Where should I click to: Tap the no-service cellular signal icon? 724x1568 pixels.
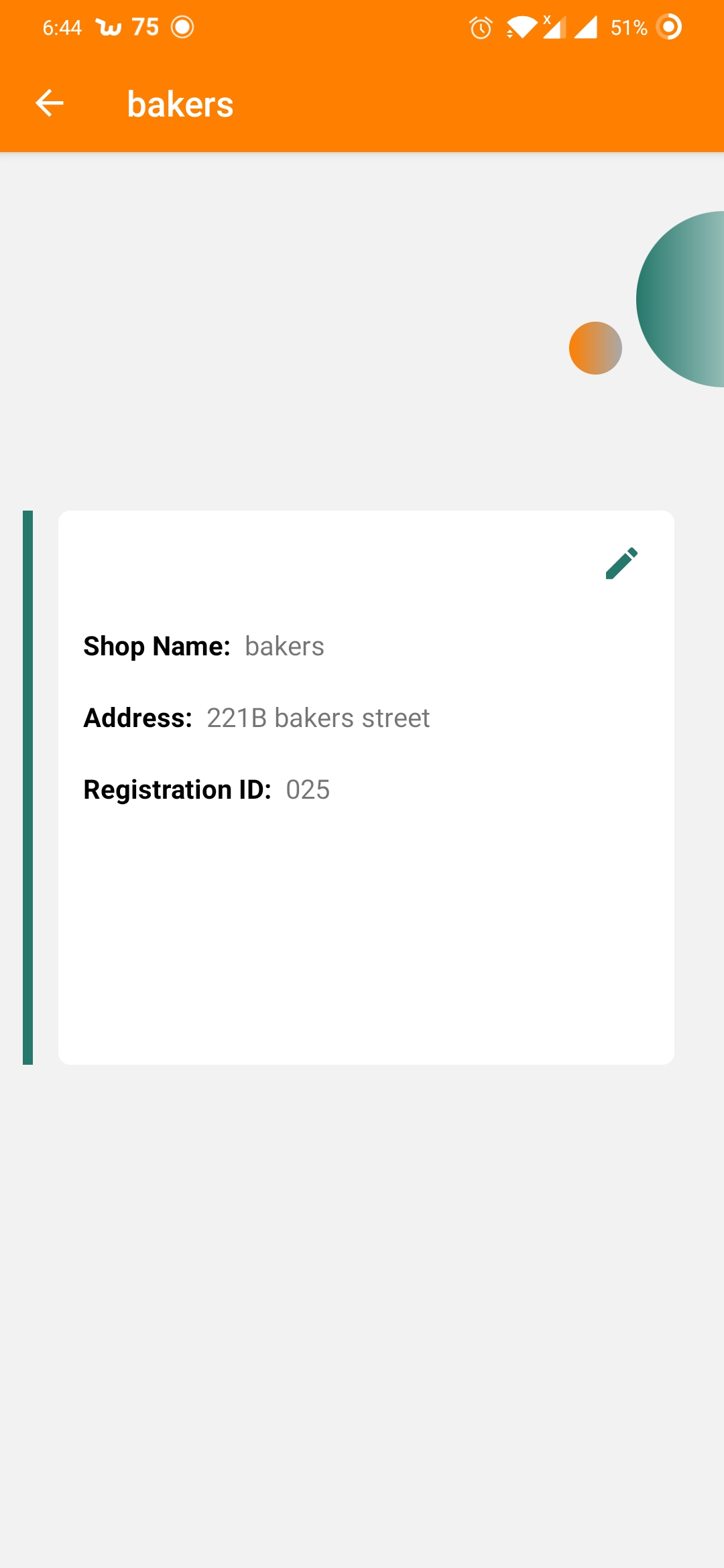pos(554,27)
